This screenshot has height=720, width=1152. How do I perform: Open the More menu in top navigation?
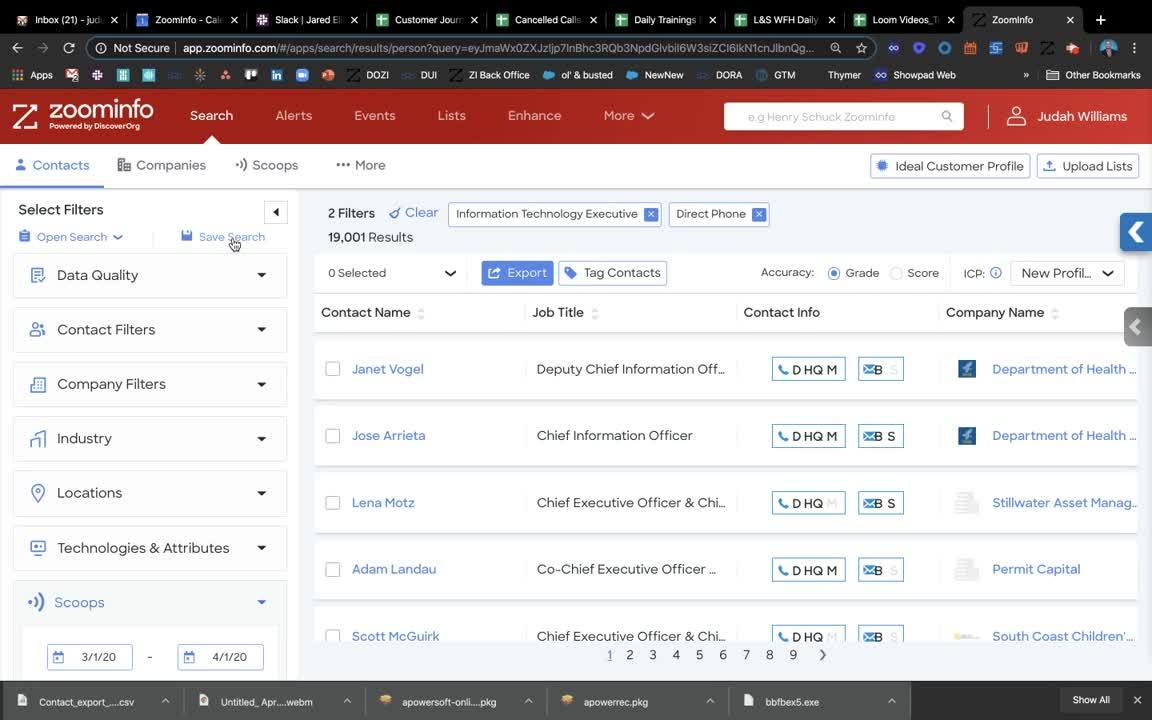628,116
